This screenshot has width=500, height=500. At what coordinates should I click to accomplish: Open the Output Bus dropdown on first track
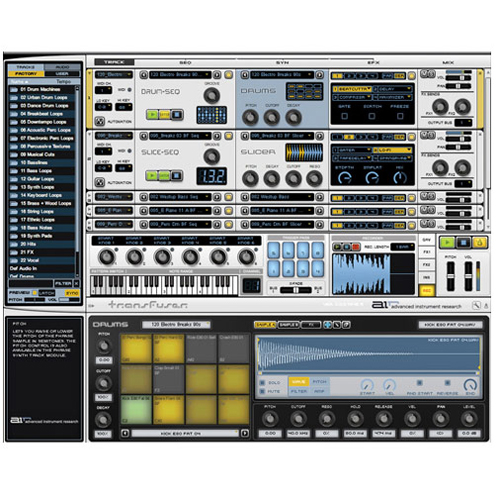[463, 122]
